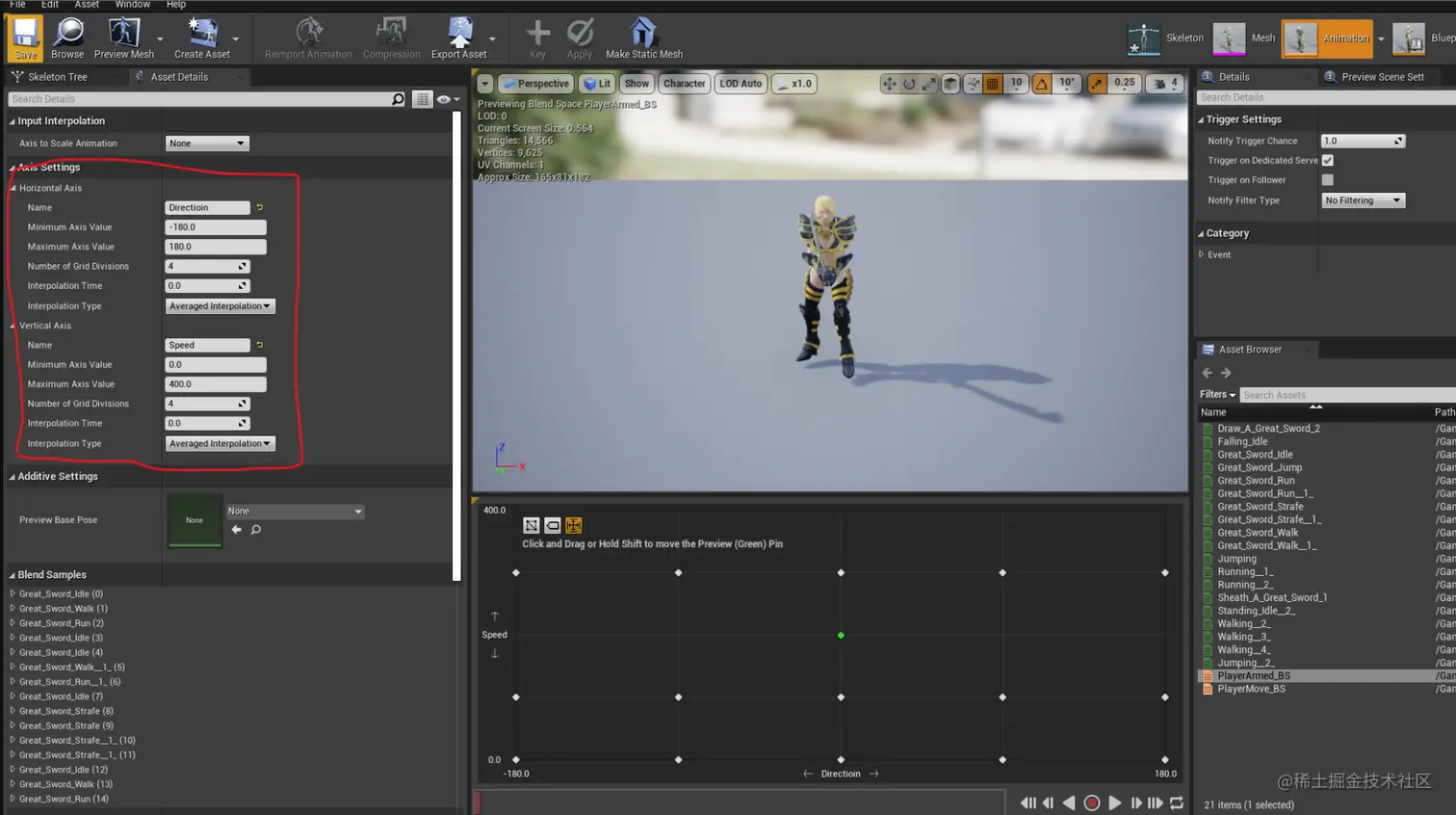
Task: Click the Perspective viewport button
Action: (x=536, y=84)
